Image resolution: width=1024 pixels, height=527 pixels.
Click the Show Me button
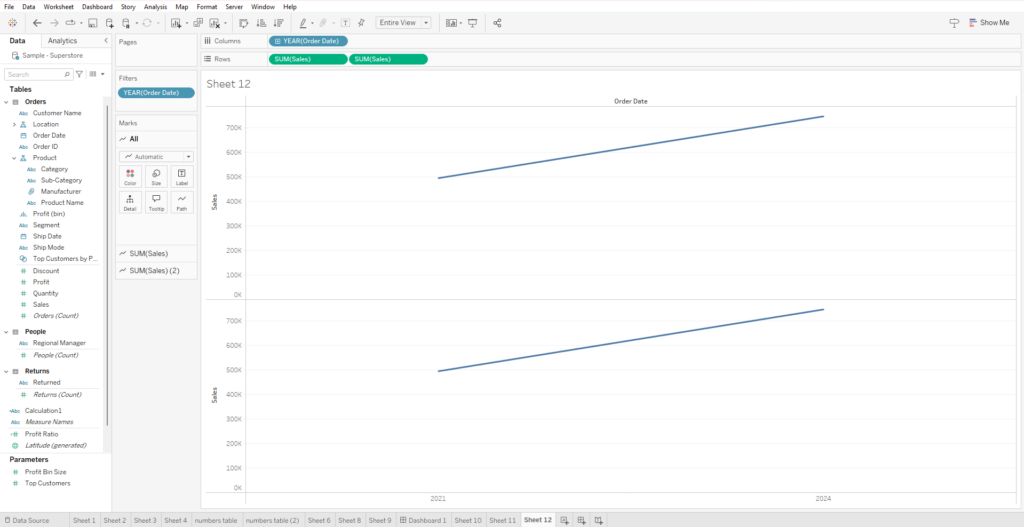coord(989,22)
